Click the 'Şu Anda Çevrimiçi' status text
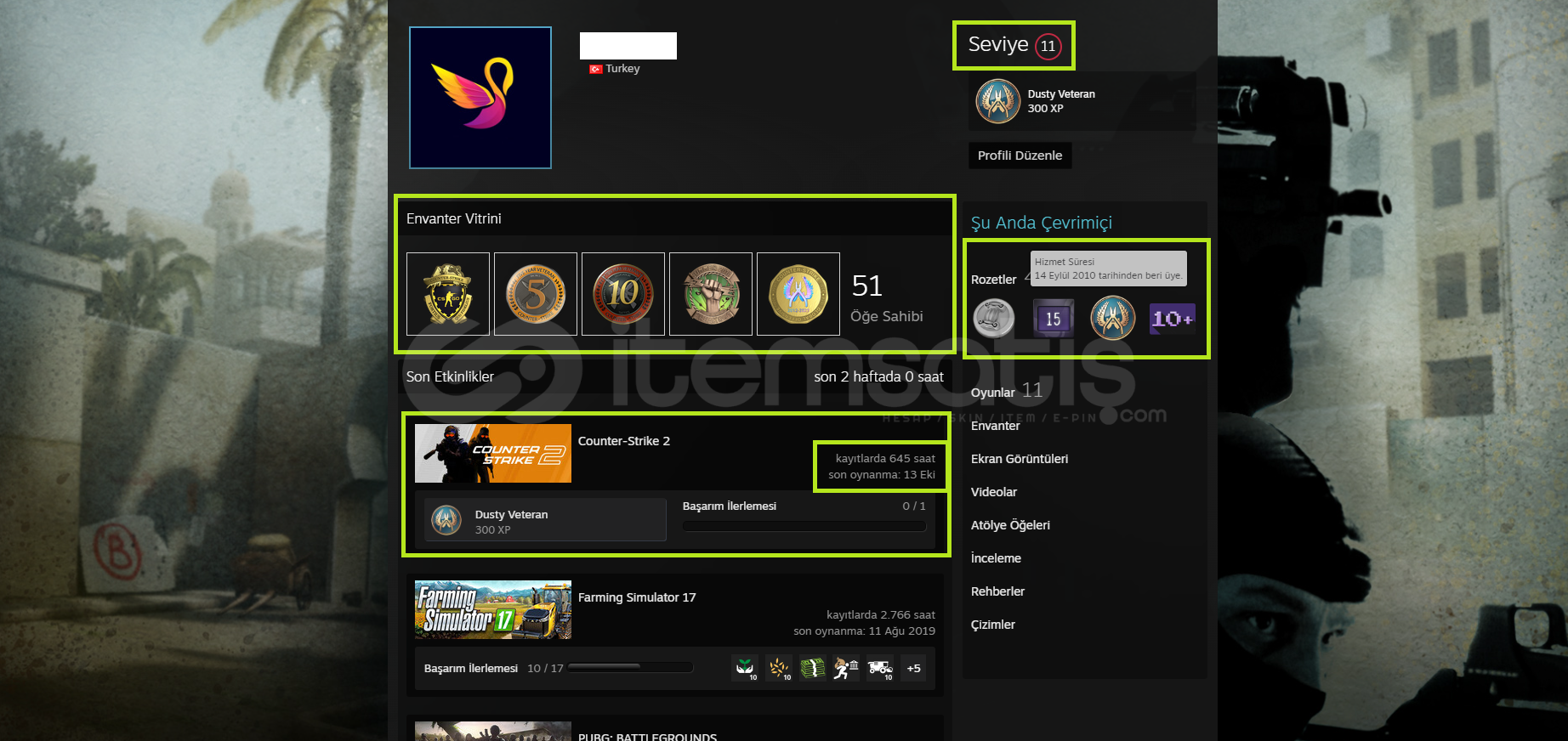Viewport: 1568px width, 741px height. (x=1042, y=223)
